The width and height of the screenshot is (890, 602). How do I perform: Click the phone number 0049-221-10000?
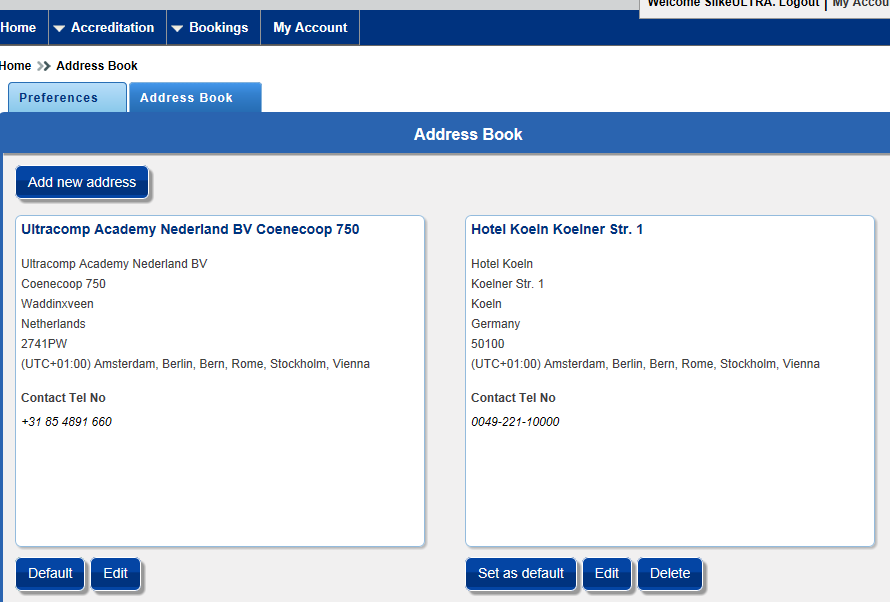(515, 422)
